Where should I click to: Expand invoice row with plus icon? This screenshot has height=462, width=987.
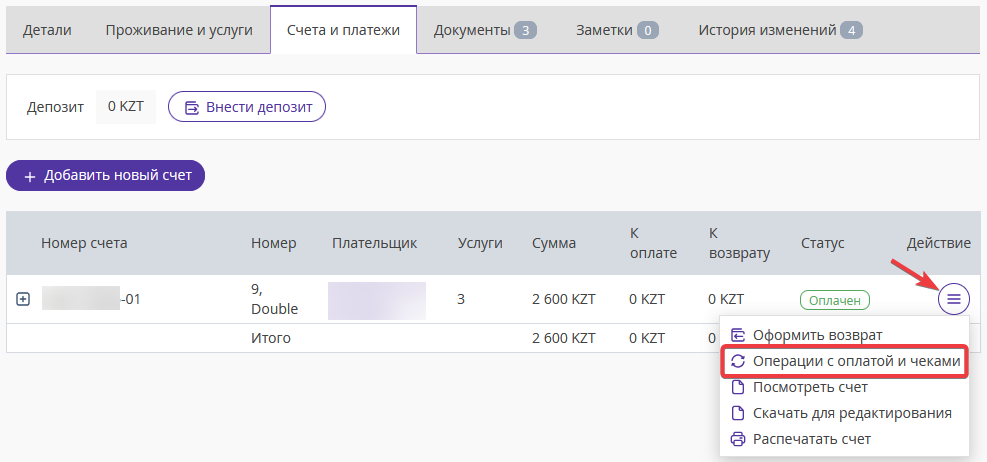click(24, 299)
